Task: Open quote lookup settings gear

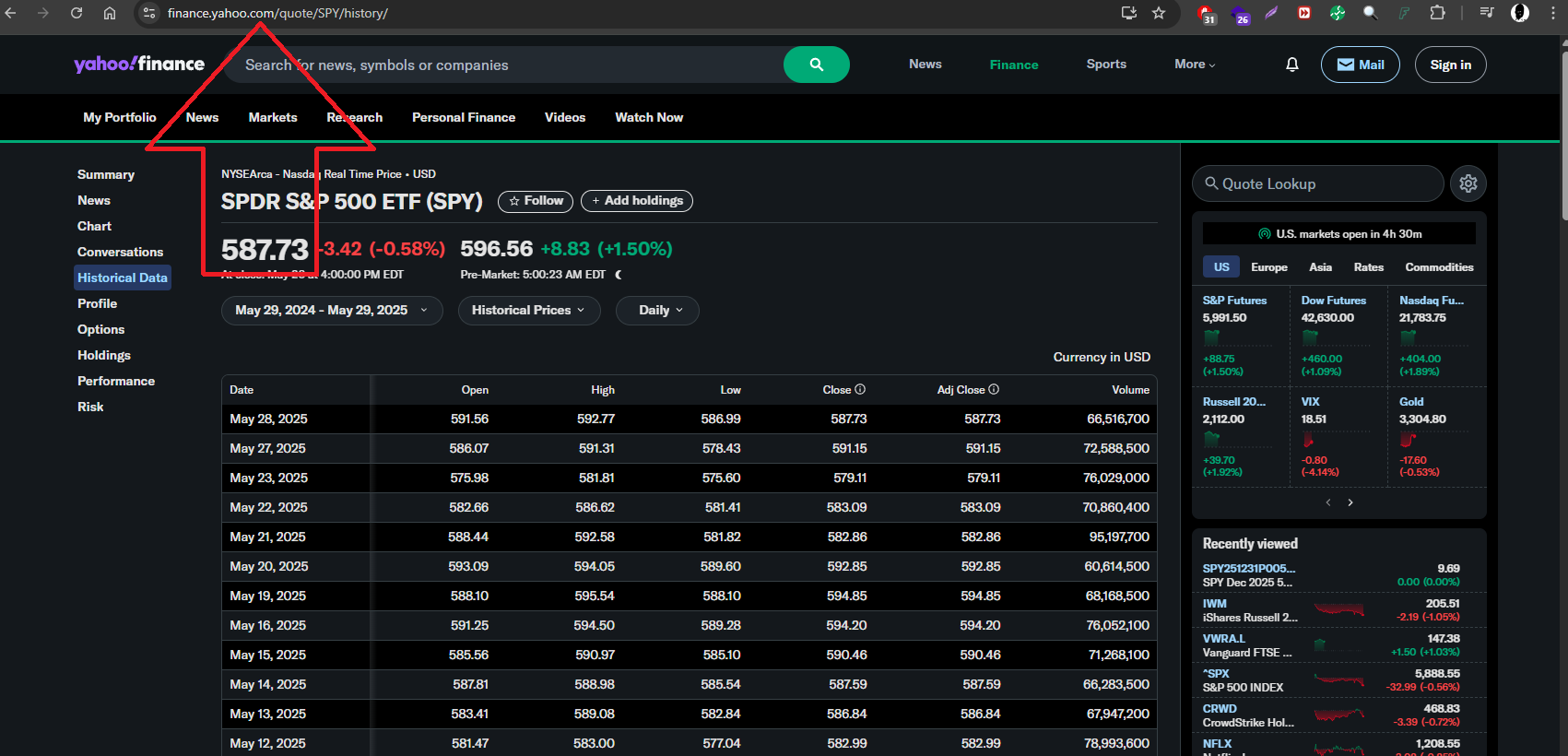Action: pyautogui.click(x=1468, y=183)
